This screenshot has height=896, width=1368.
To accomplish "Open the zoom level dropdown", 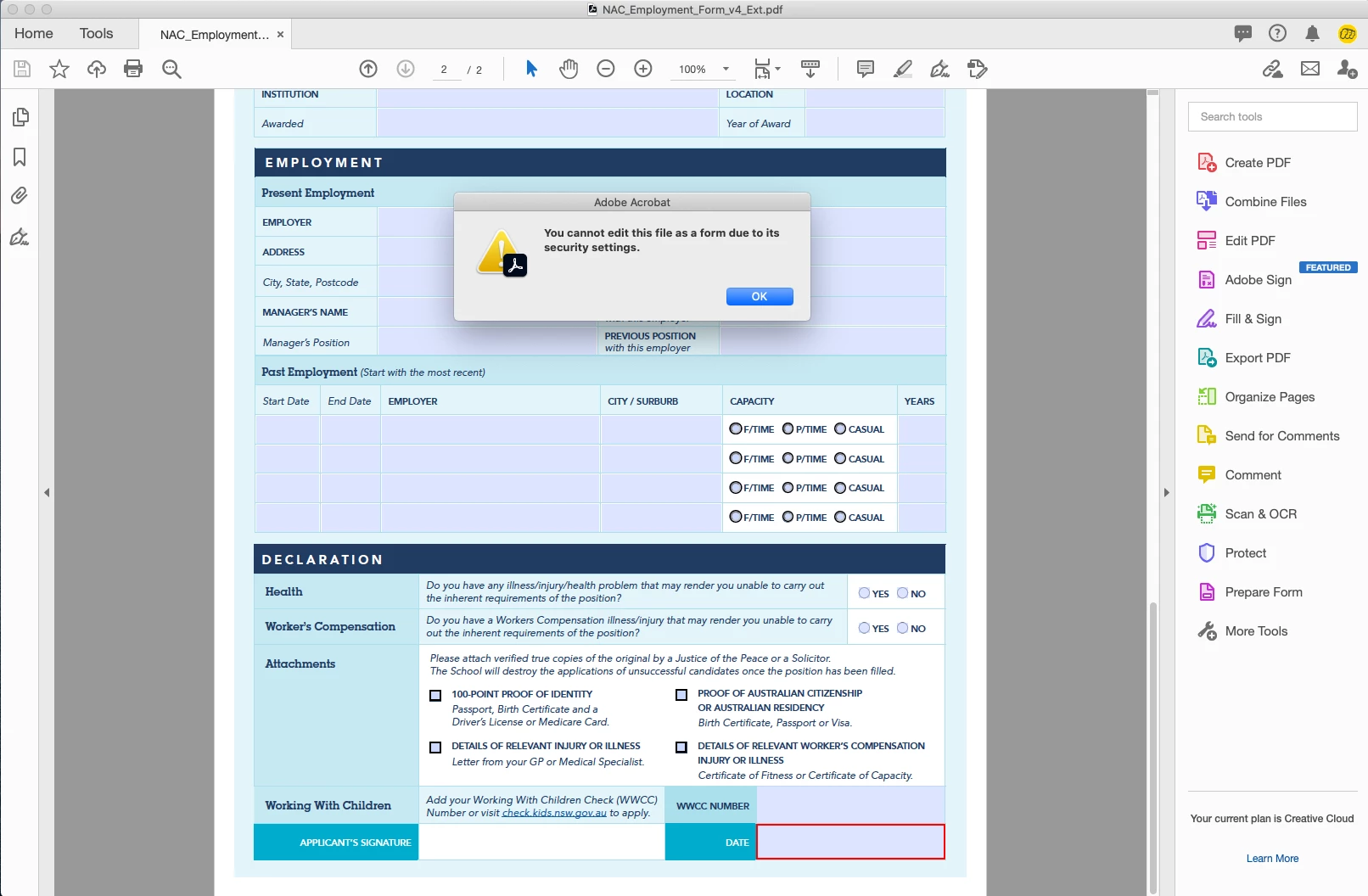I will tap(726, 69).
